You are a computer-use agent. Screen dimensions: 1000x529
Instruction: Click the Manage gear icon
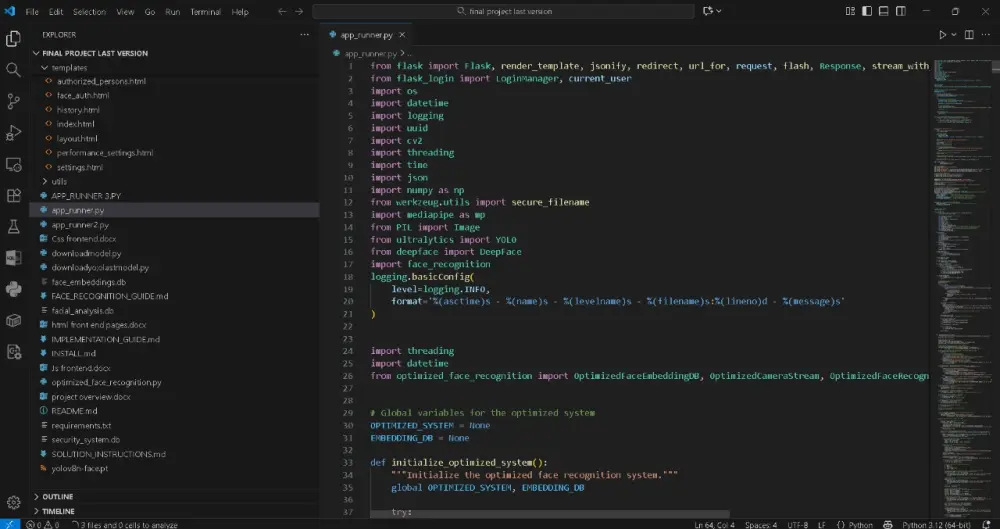pos(14,502)
